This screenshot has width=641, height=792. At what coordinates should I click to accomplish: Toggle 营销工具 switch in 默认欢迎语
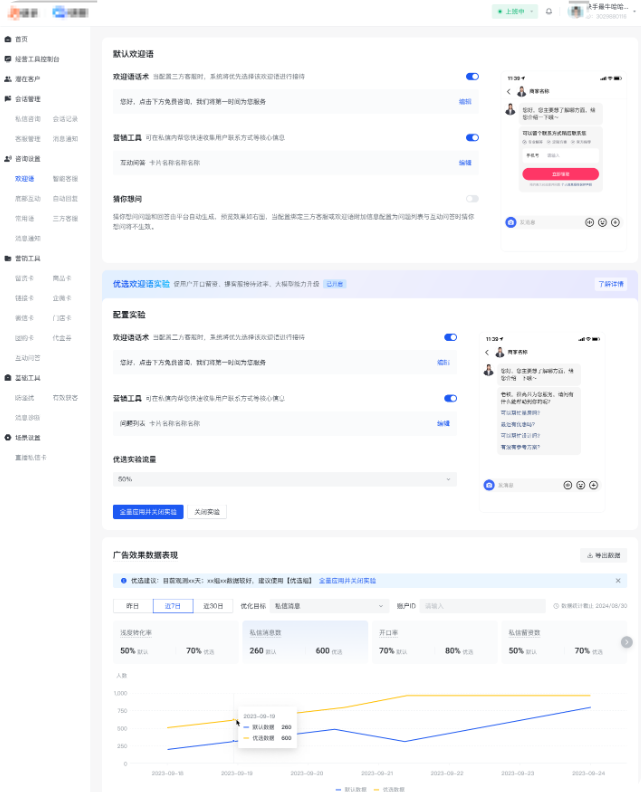pos(472,137)
